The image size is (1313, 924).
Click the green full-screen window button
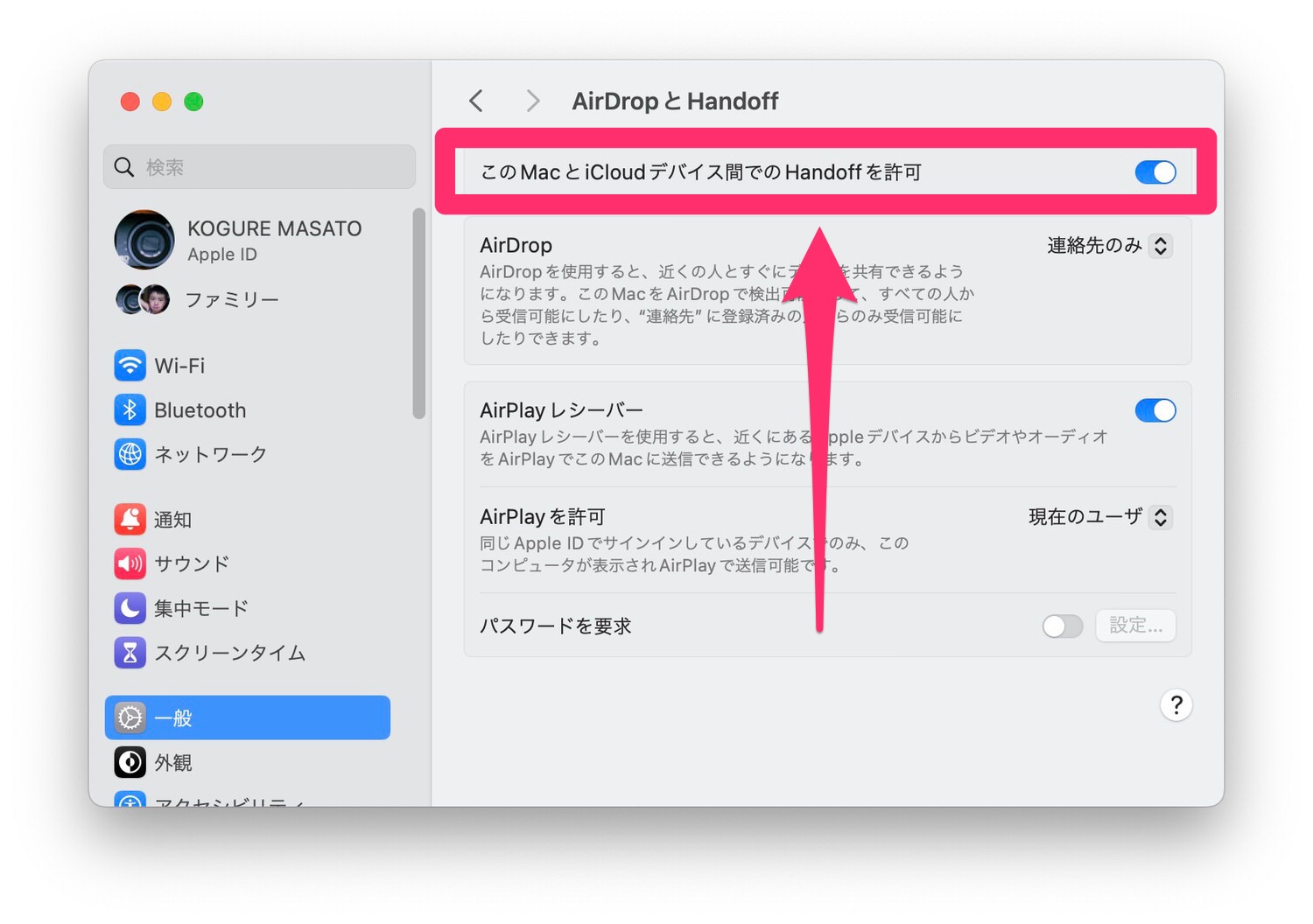(193, 101)
